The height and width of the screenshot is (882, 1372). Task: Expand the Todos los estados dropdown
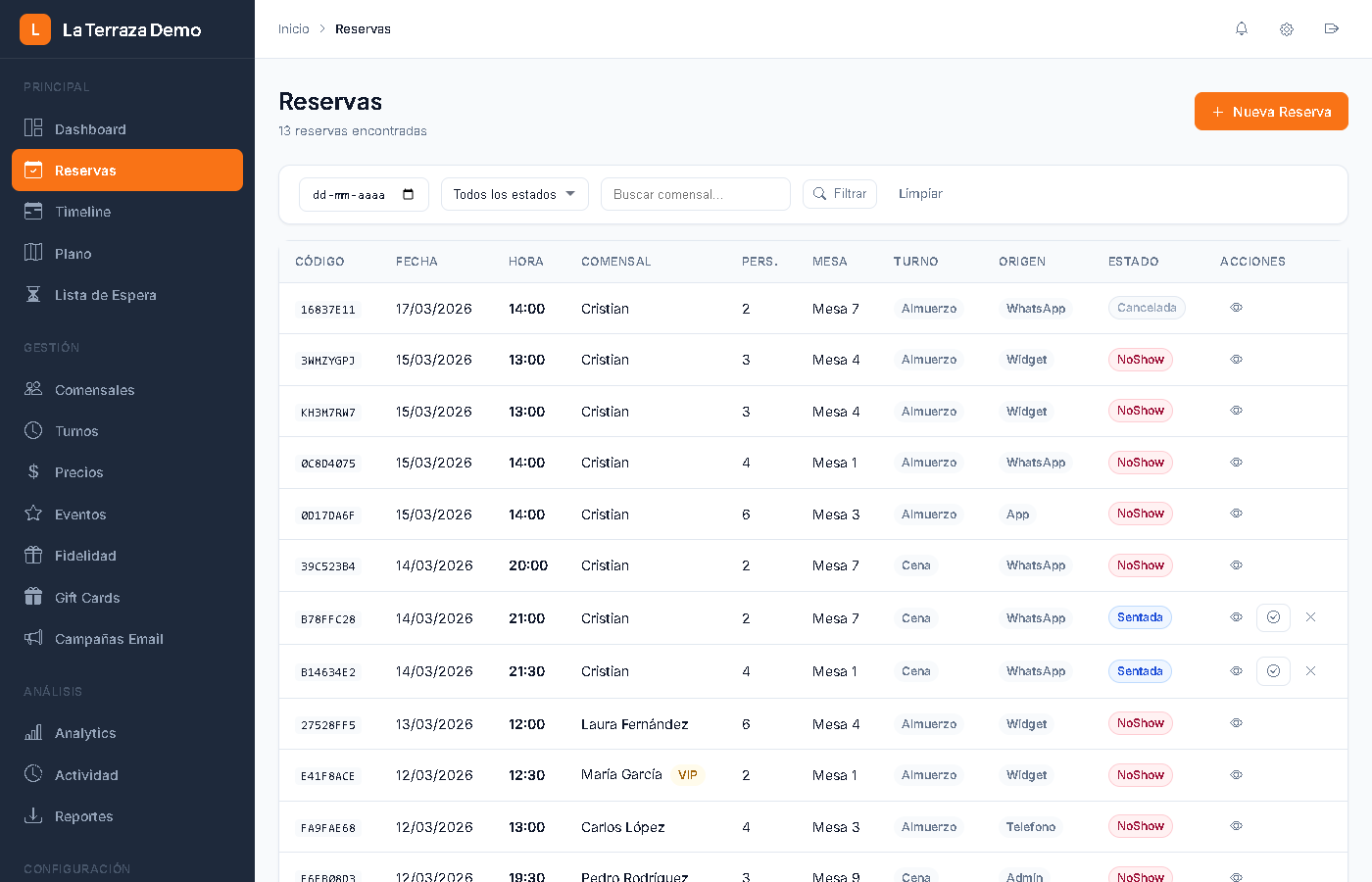(x=514, y=194)
